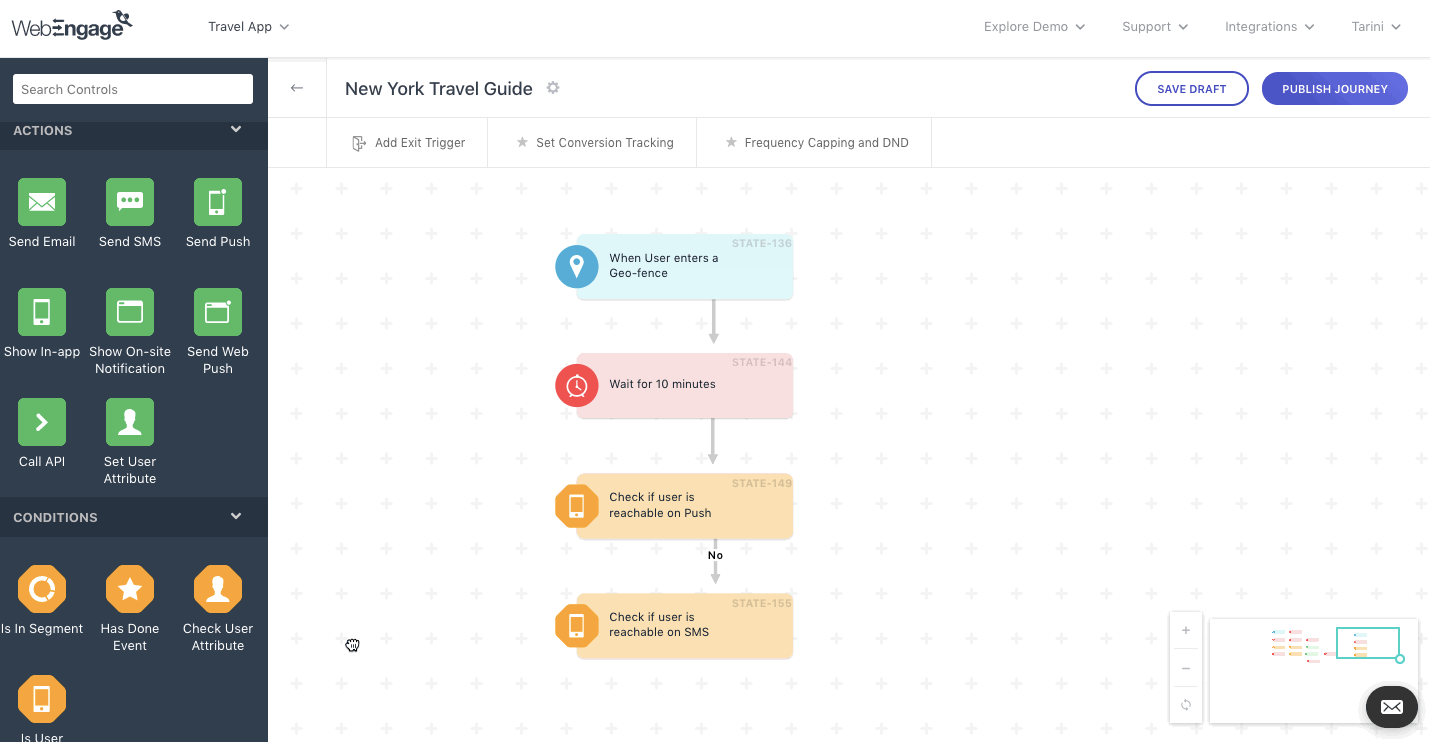Viewport: 1430px width, 742px height.
Task: Open the Support dropdown menu
Action: tap(1155, 27)
